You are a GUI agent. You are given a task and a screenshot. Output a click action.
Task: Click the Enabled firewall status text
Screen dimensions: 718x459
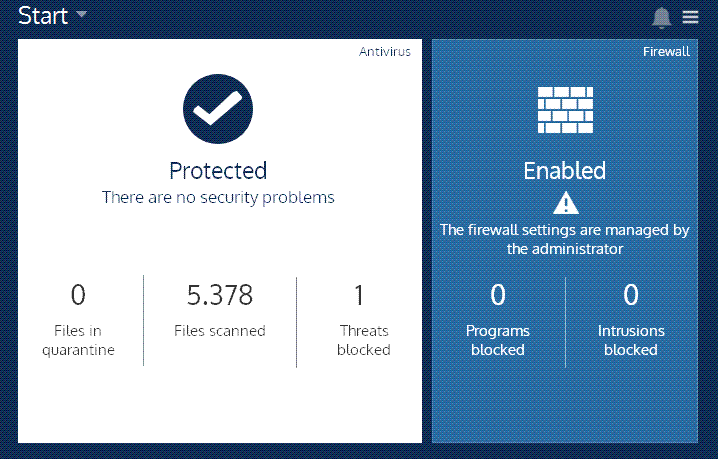click(x=565, y=171)
